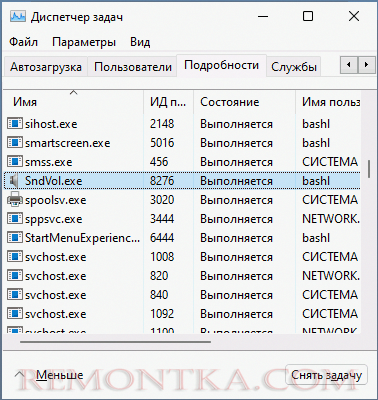Select the spoolsv.exe process name
Image resolution: width=378 pixels, height=400 pixels.
56,200
